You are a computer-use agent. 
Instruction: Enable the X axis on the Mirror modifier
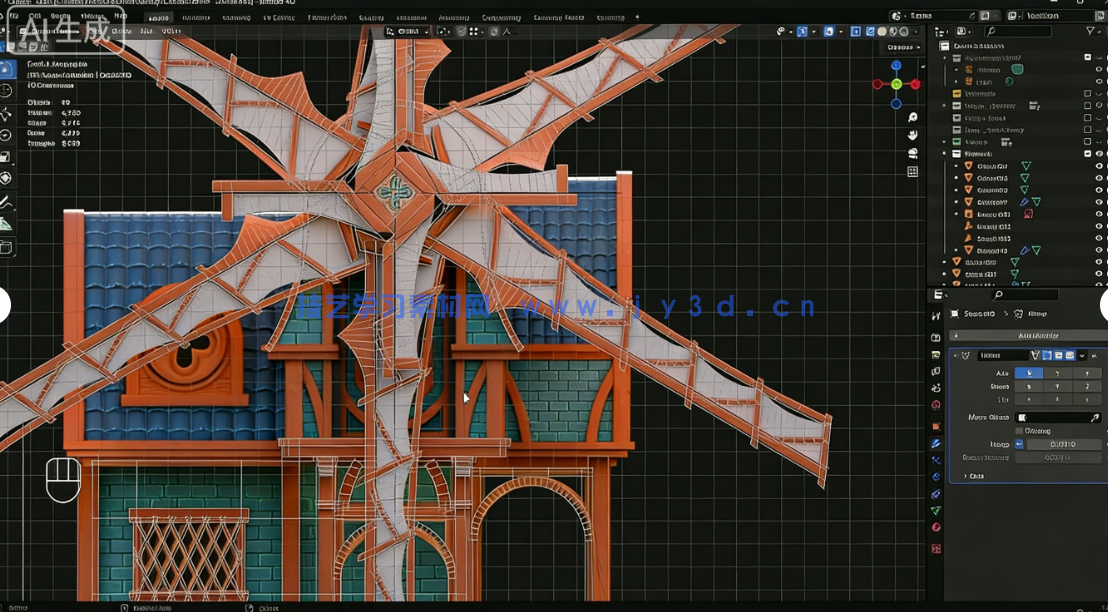[1028, 372]
